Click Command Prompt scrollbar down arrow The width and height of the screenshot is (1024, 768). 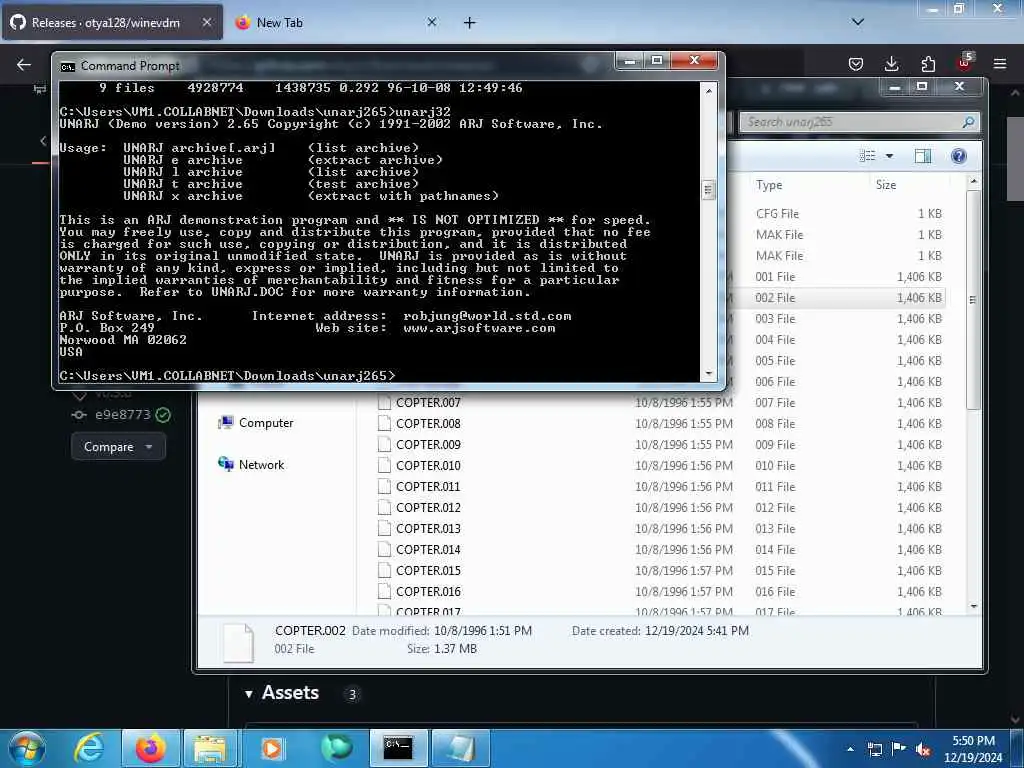[709, 374]
